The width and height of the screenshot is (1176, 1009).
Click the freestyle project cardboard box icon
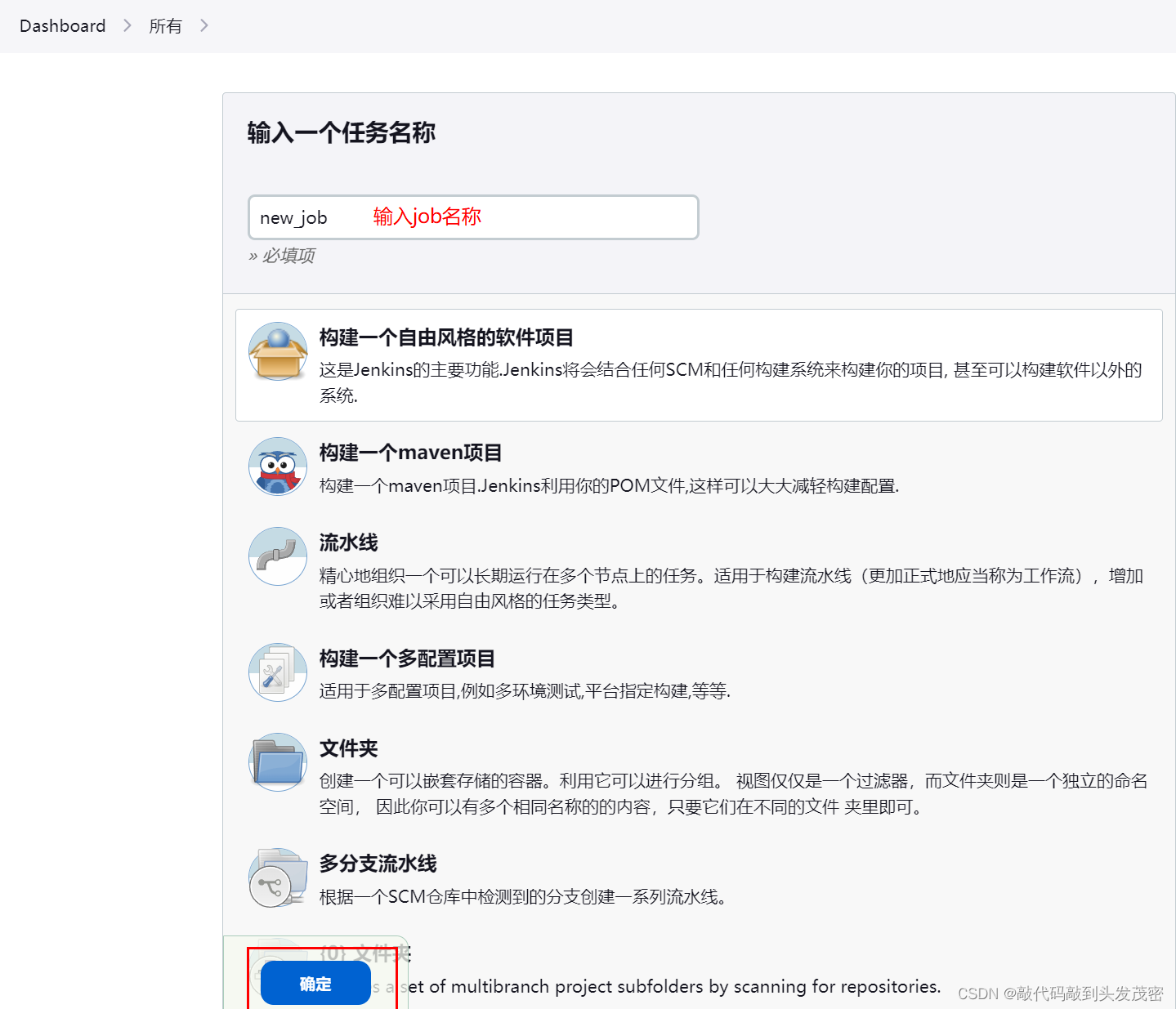(x=278, y=351)
